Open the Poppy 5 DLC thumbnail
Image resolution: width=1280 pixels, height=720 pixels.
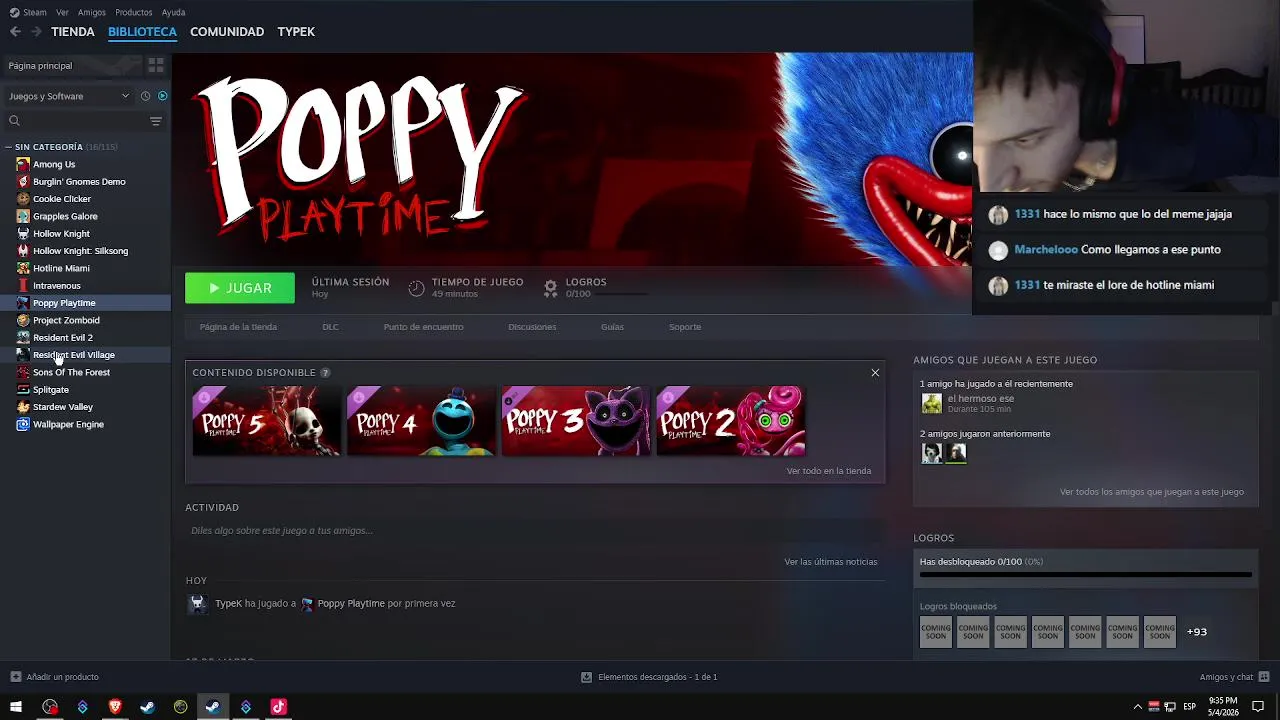[266, 421]
